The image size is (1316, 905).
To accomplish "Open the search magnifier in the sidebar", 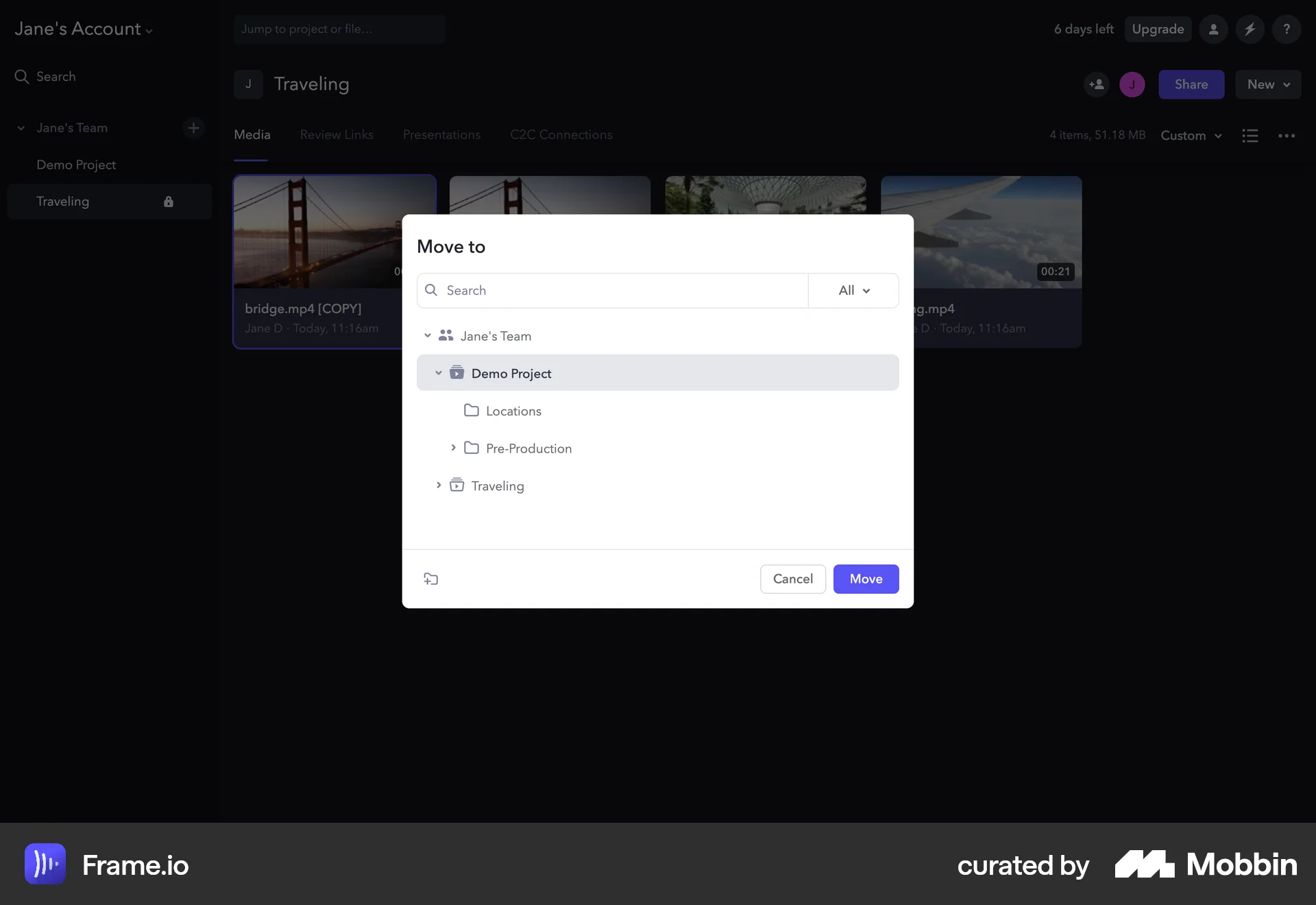I will pos(21,76).
